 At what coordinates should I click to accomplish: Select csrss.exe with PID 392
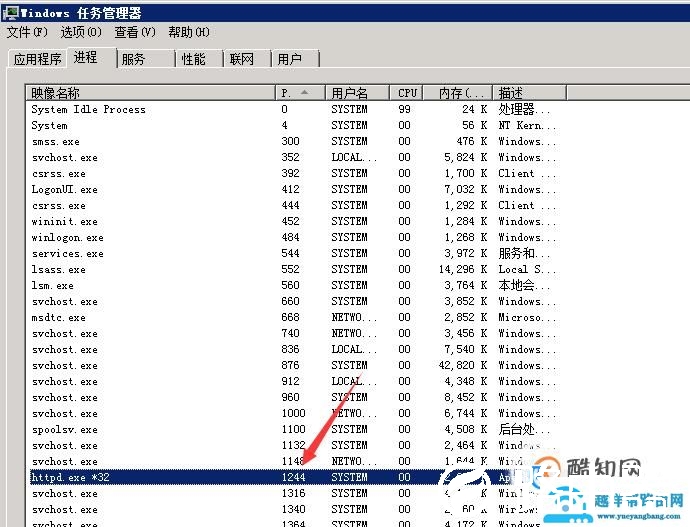tap(295, 173)
